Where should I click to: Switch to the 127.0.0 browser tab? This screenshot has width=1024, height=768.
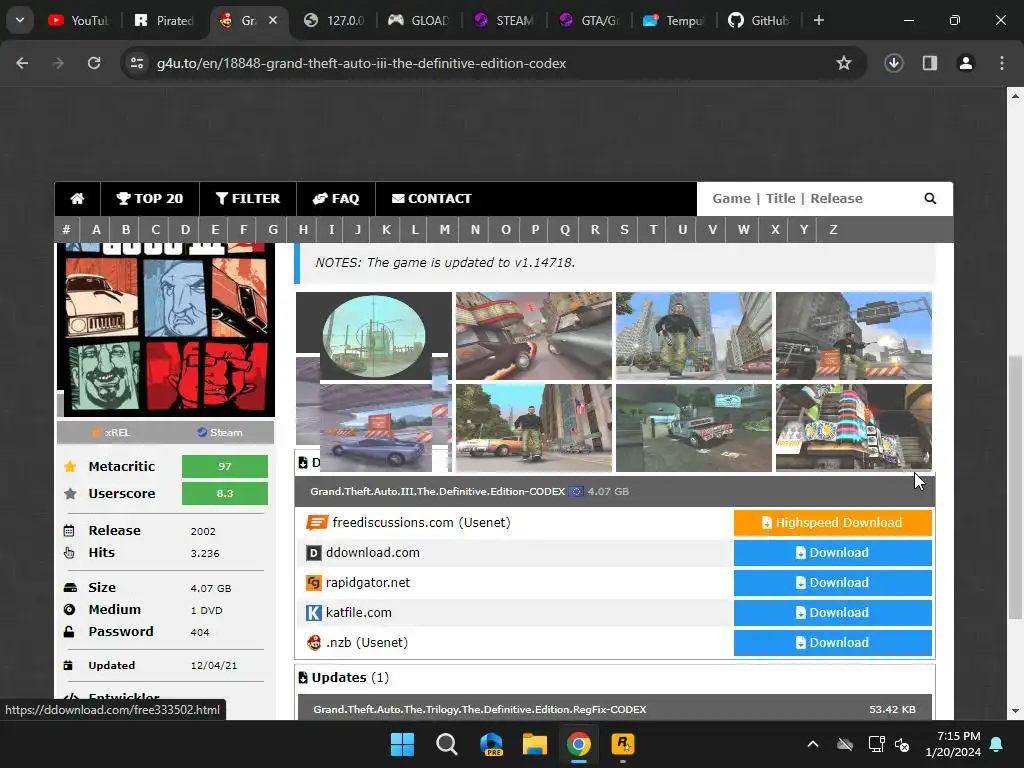(334, 20)
